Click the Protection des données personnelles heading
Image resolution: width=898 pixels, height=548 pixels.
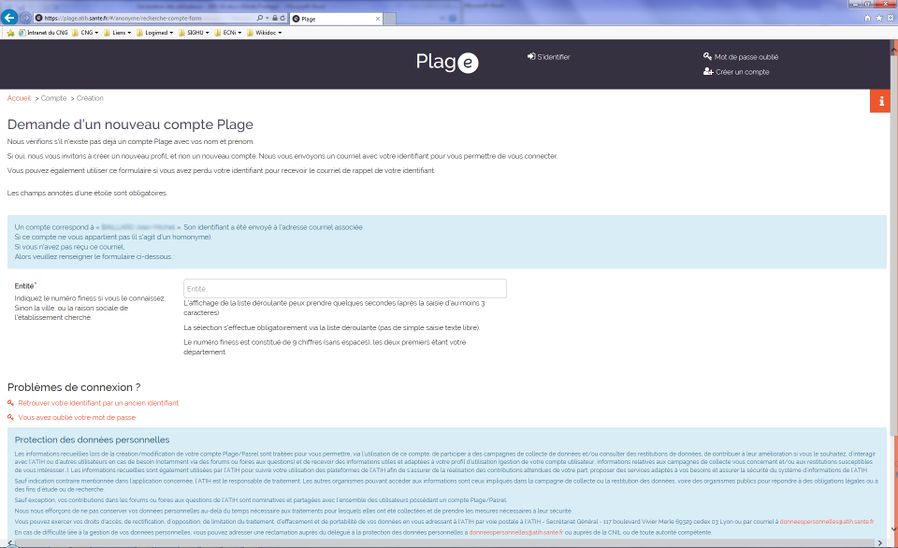(92, 440)
